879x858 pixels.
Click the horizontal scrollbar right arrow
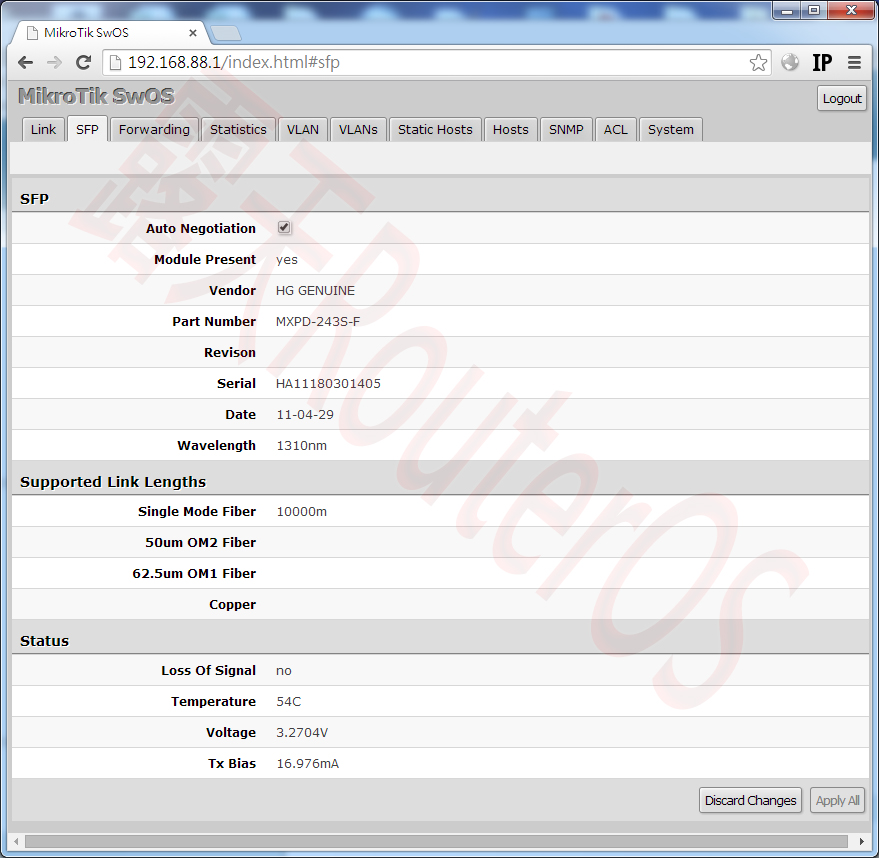(862, 841)
